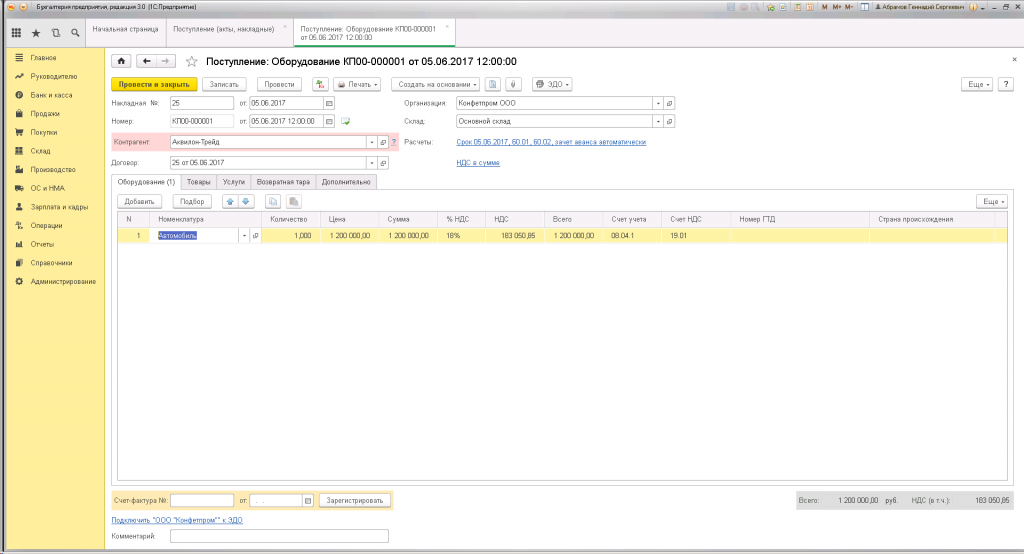Open Расчеты terms link Срок 05.06.2017
Viewport: 1024px width, 554px height.
pyautogui.click(x=551, y=142)
